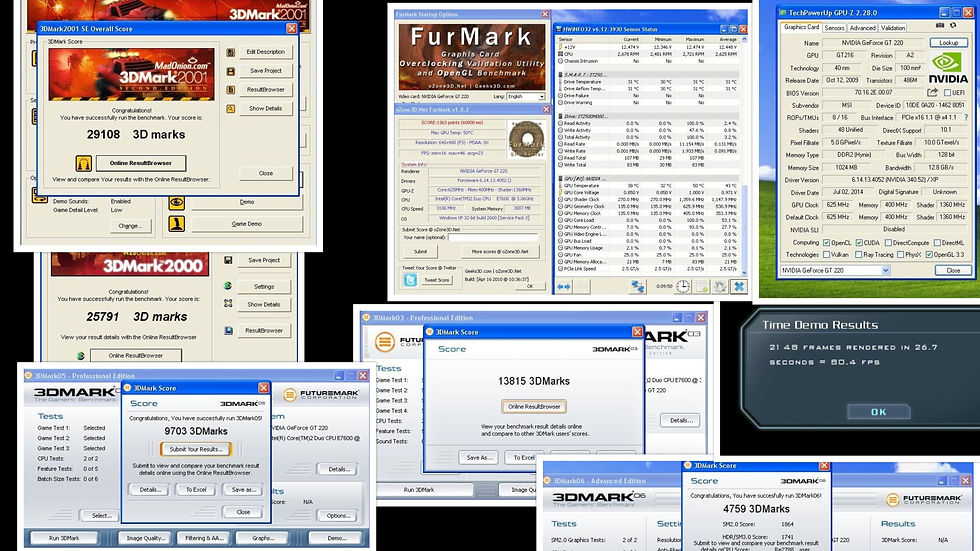980x551 pixels.
Task: Switch to Validation tab in GPU-Z
Action: click(x=892, y=28)
